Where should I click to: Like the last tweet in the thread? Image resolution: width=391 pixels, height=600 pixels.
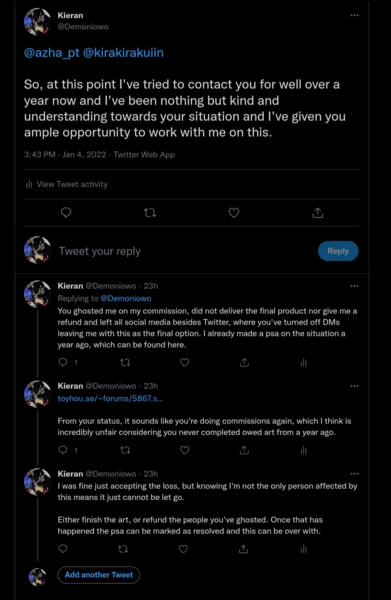coord(184,549)
